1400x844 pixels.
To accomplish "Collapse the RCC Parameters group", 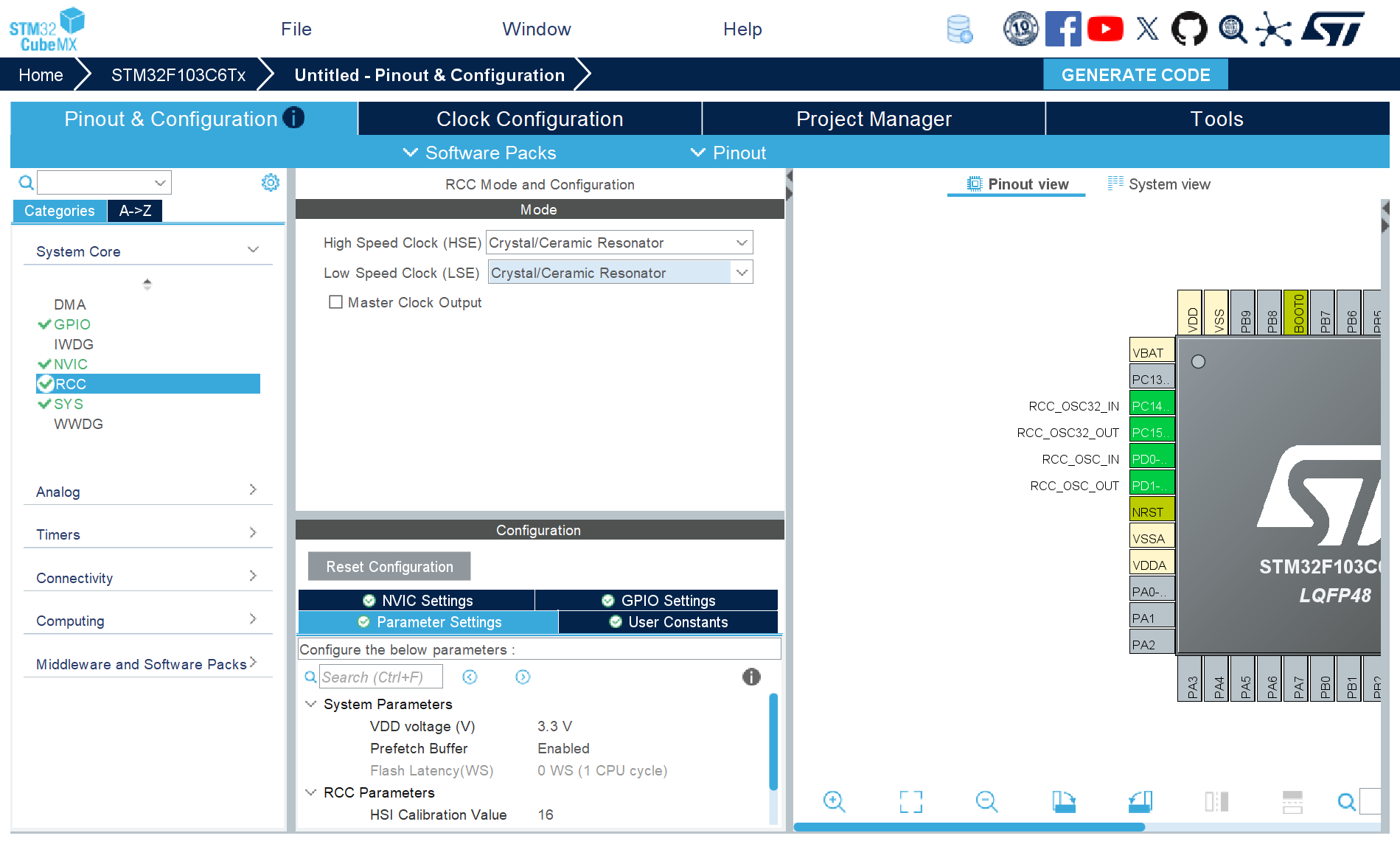I will tap(311, 792).
